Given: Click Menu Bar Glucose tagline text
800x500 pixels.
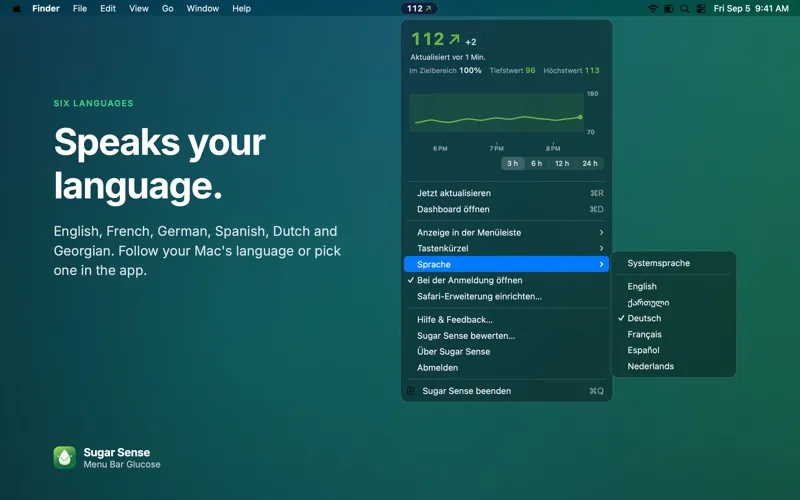Looking at the screenshot, I should (x=122, y=464).
